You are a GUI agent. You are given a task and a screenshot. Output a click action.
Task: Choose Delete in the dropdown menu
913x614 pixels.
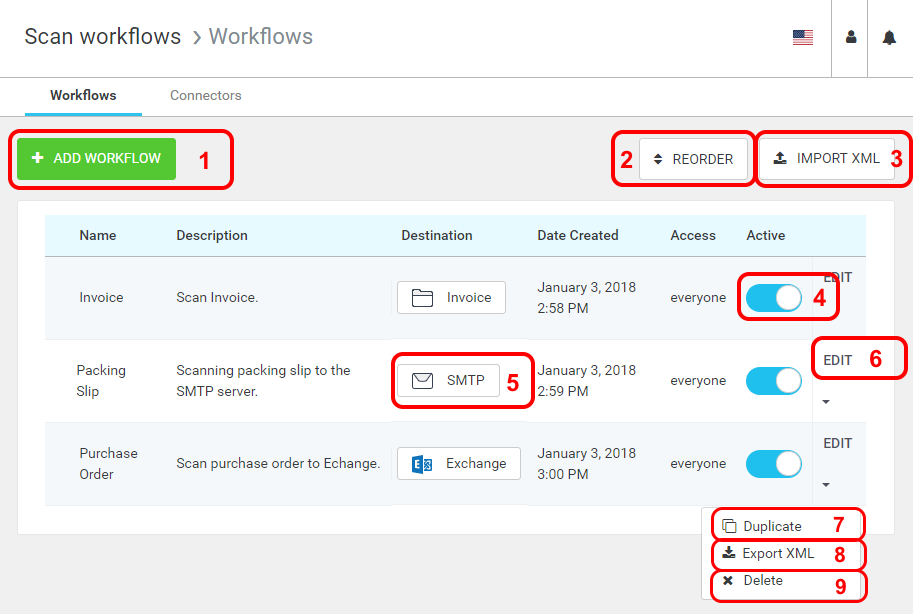(x=763, y=580)
